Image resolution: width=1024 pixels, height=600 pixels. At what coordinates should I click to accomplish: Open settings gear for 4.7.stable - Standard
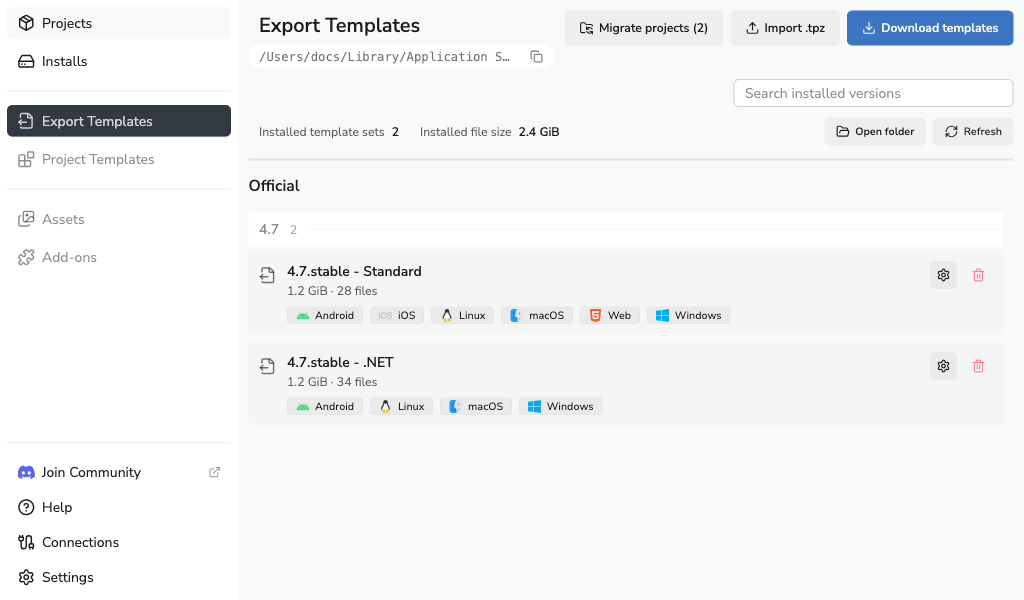[x=943, y=275]
